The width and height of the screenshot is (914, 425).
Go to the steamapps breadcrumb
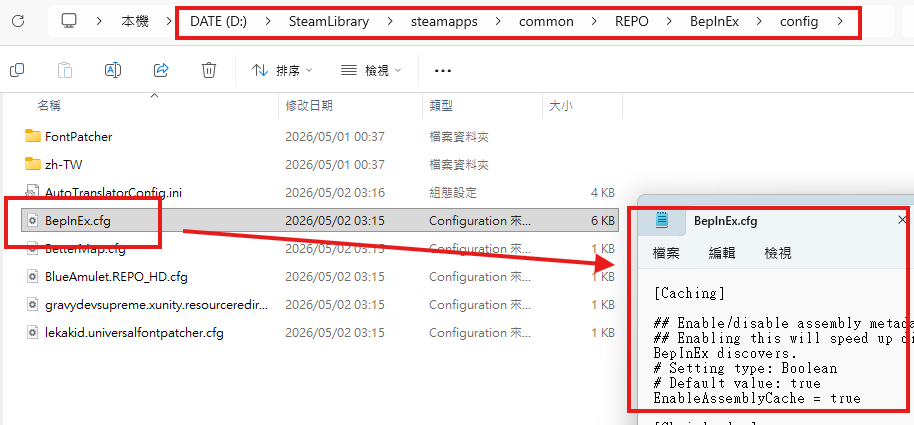(444, 22)
